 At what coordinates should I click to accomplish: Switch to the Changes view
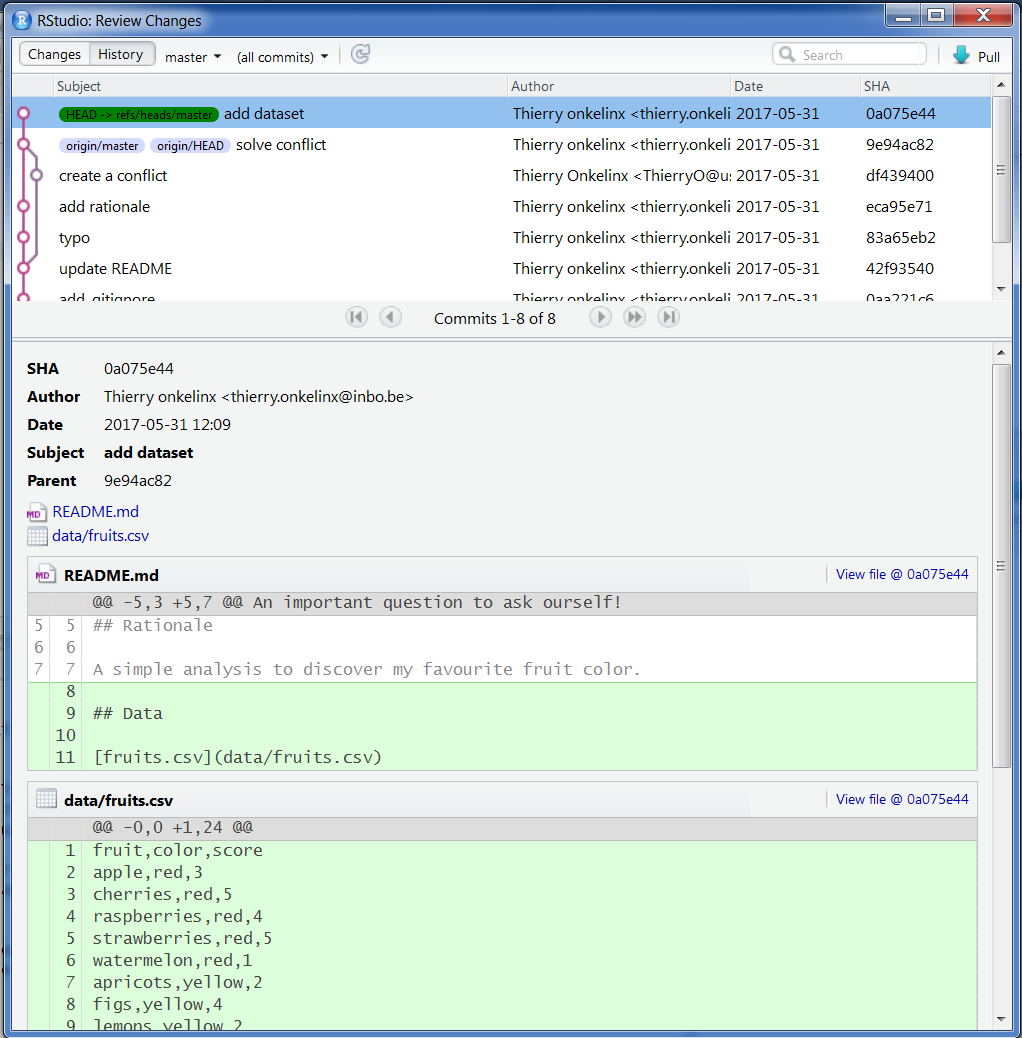point(54,55)
